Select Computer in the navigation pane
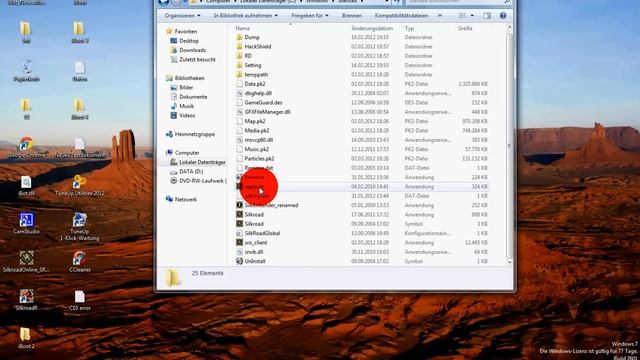This screenshot has width=640, height=360. point(187,153)
